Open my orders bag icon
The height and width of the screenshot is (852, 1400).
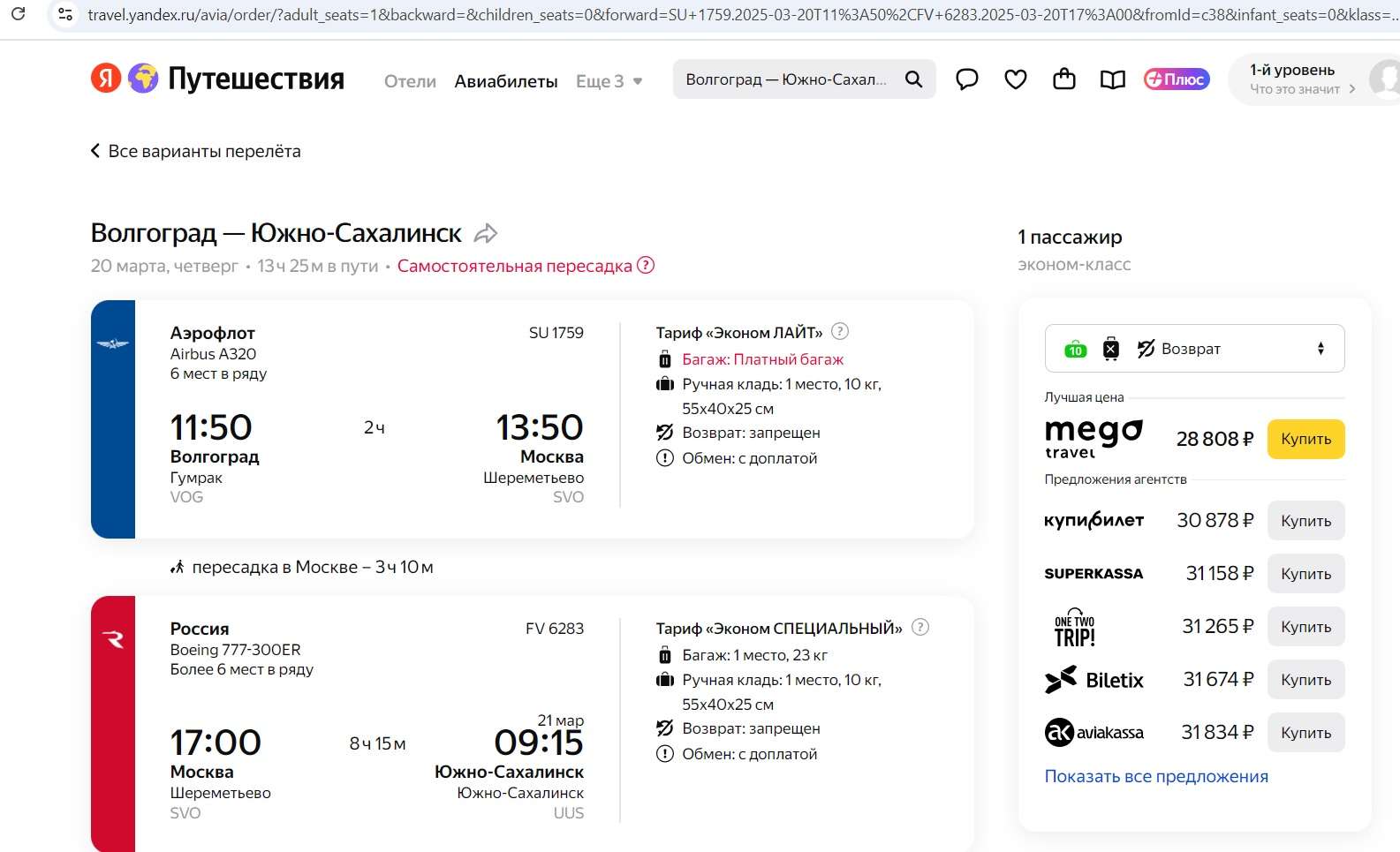(1064, 79)
